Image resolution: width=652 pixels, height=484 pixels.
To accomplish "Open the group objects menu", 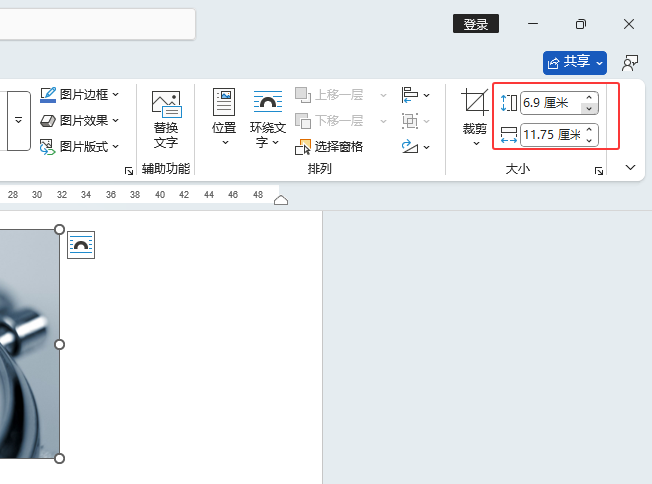I will click(415, 121).
